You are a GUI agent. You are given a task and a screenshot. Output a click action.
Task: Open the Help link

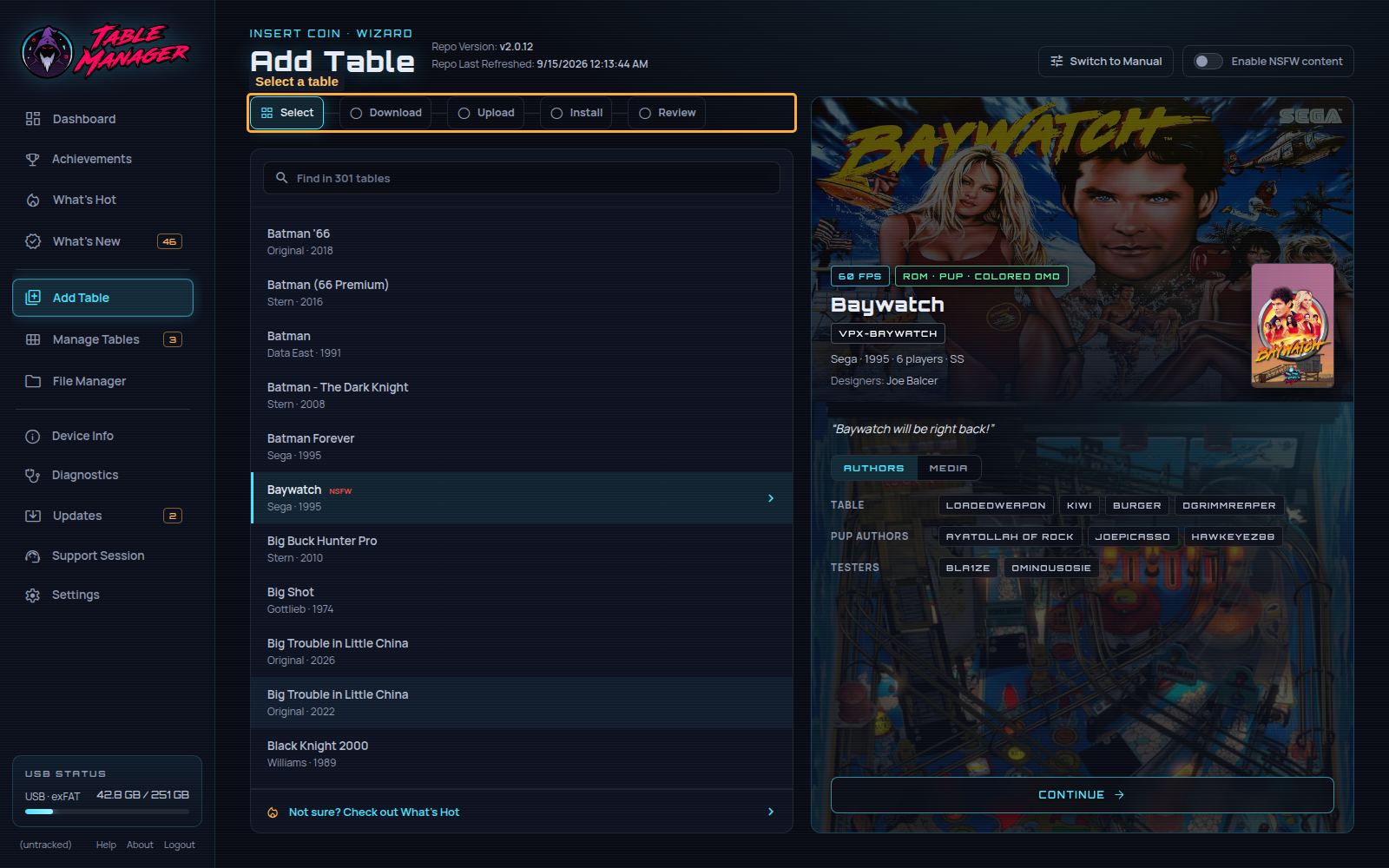click(106, 845)
